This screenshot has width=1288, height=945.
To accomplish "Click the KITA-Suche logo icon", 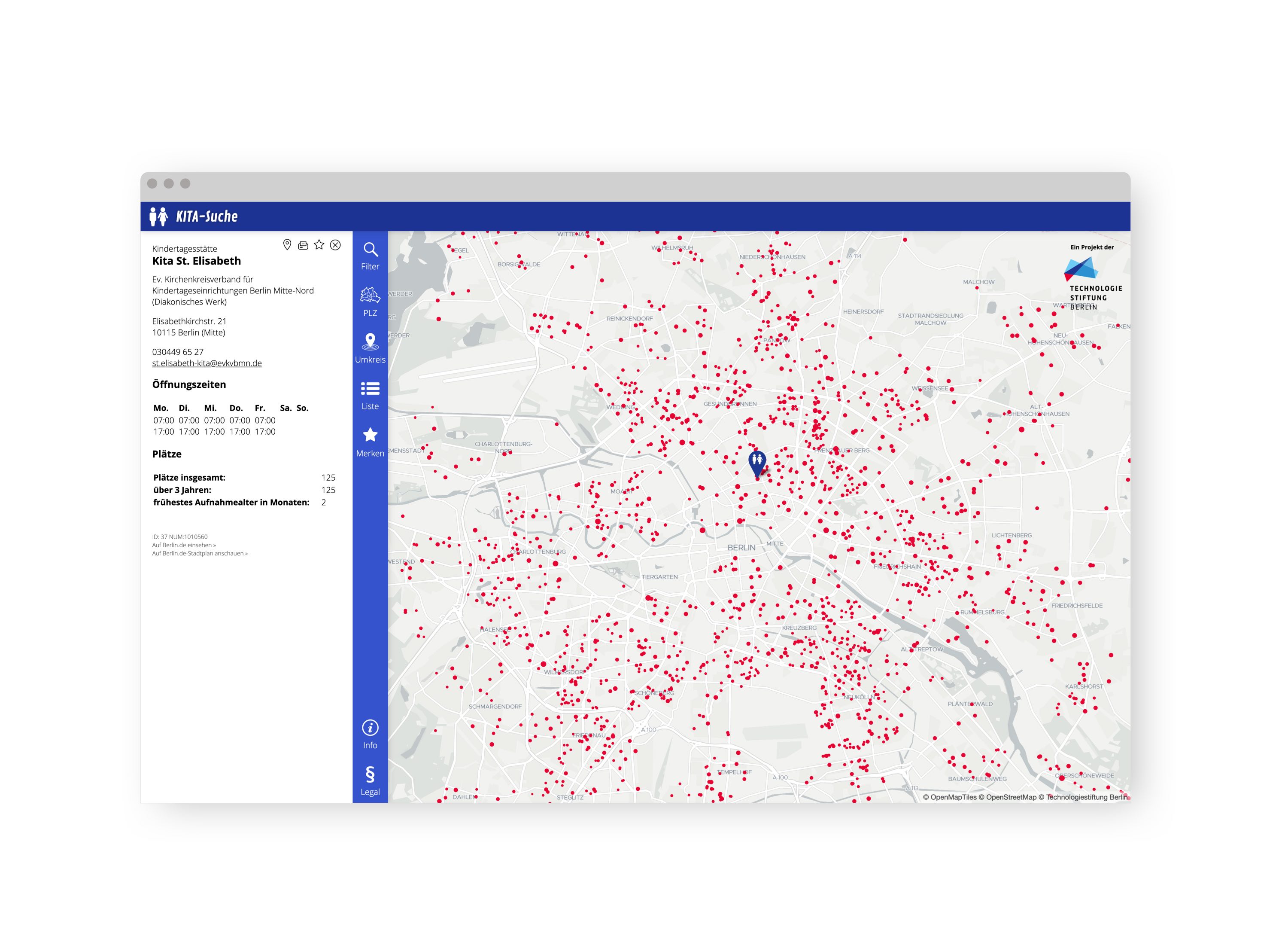I will [x=158, y=216].
